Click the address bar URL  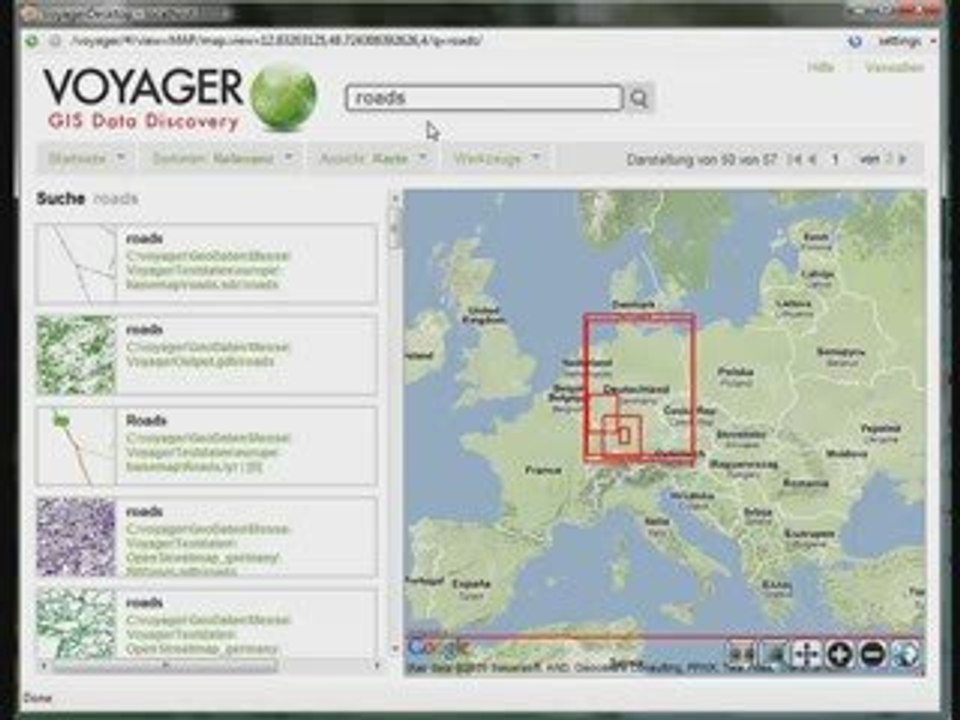pyautogui.click(x=277, y=41)
